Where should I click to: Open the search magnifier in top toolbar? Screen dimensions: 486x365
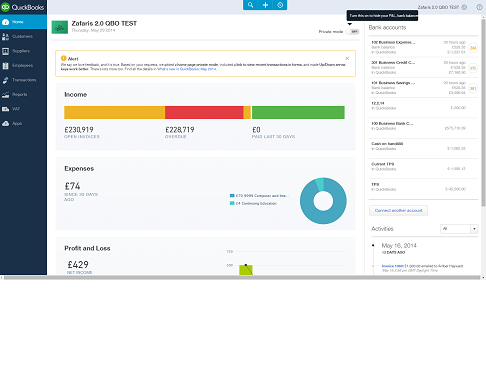[250, 5]
